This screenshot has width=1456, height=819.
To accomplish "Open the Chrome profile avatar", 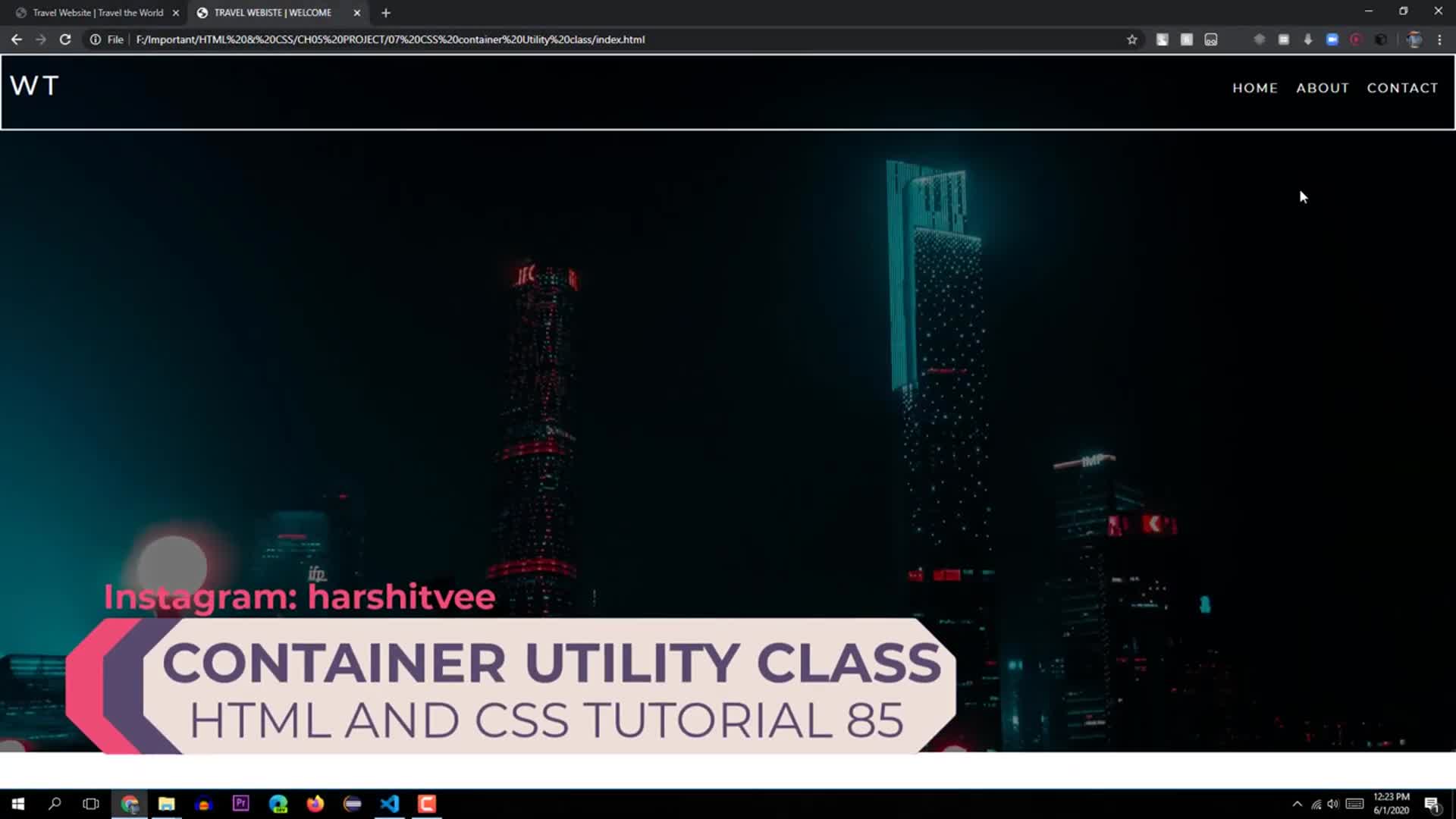I will pyautogui.click(x=1414, y=39).
